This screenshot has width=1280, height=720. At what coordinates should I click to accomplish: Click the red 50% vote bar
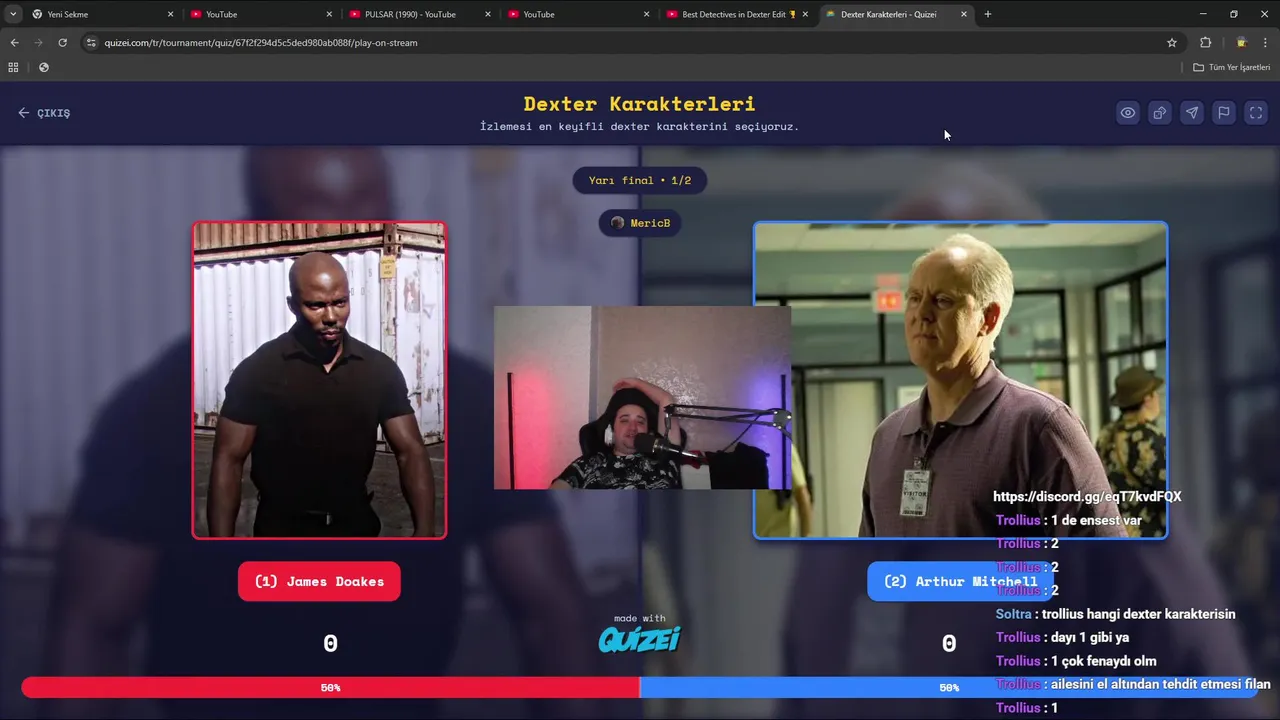click(330, 688)
